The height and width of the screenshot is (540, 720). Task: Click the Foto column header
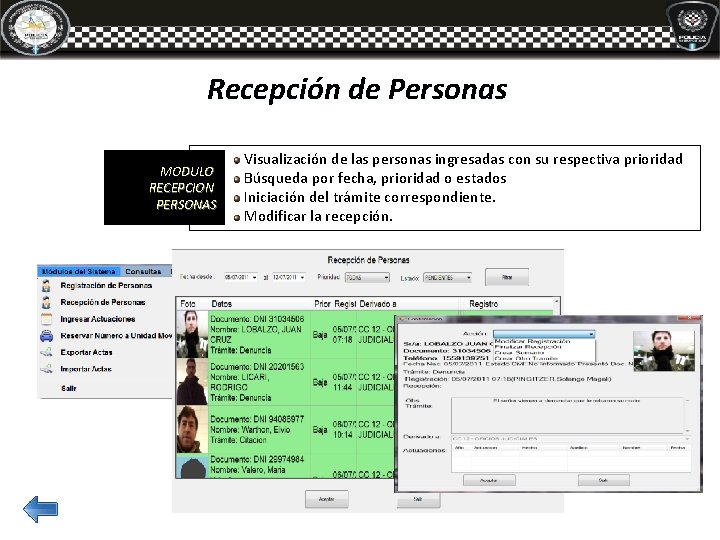point(188,304)
